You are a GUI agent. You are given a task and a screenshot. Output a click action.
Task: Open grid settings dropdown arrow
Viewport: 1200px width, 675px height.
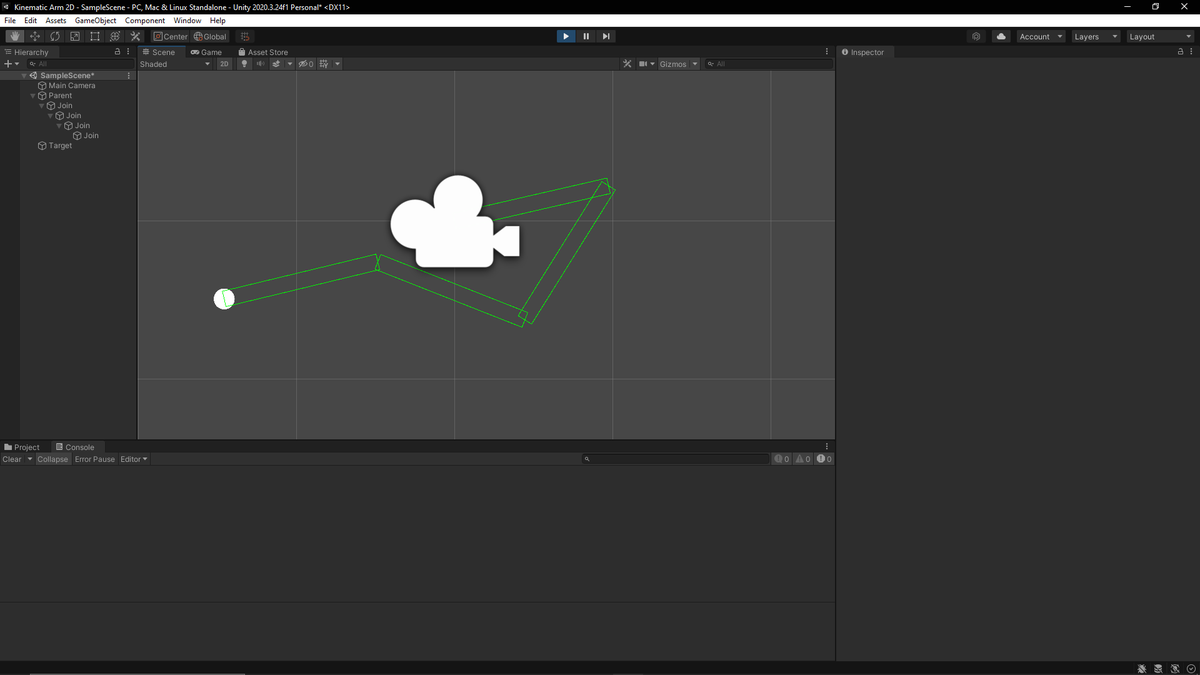tap(337, 64)
